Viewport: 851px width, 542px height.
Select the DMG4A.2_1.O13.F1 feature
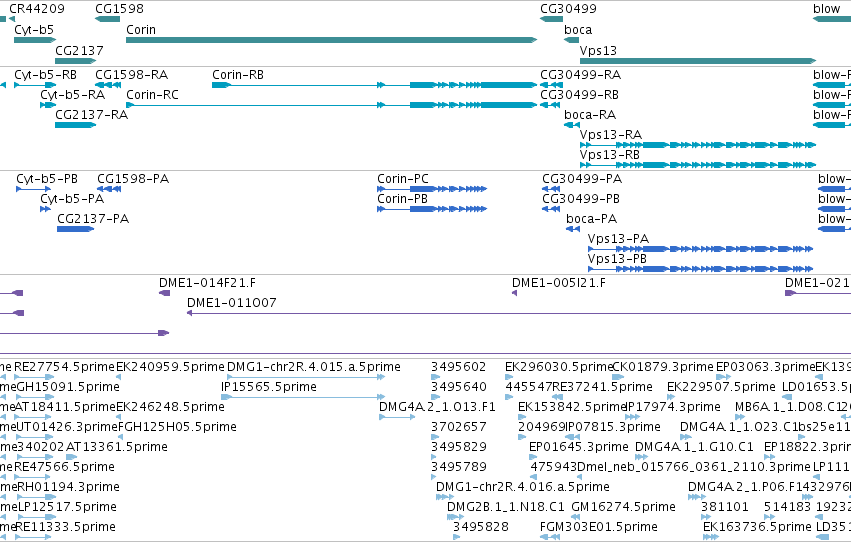coord(397,417)
